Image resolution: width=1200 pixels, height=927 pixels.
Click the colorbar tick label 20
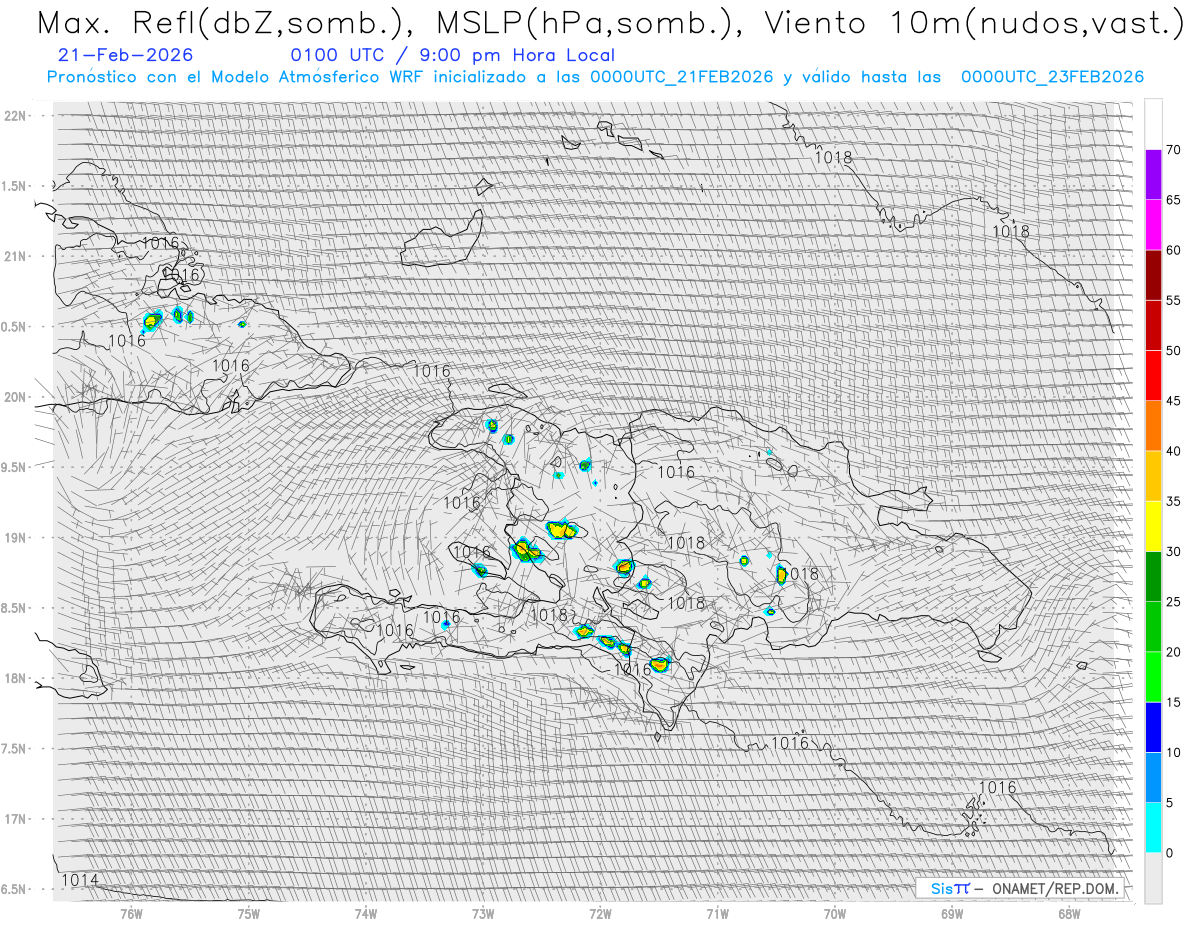click(1173, 652)
